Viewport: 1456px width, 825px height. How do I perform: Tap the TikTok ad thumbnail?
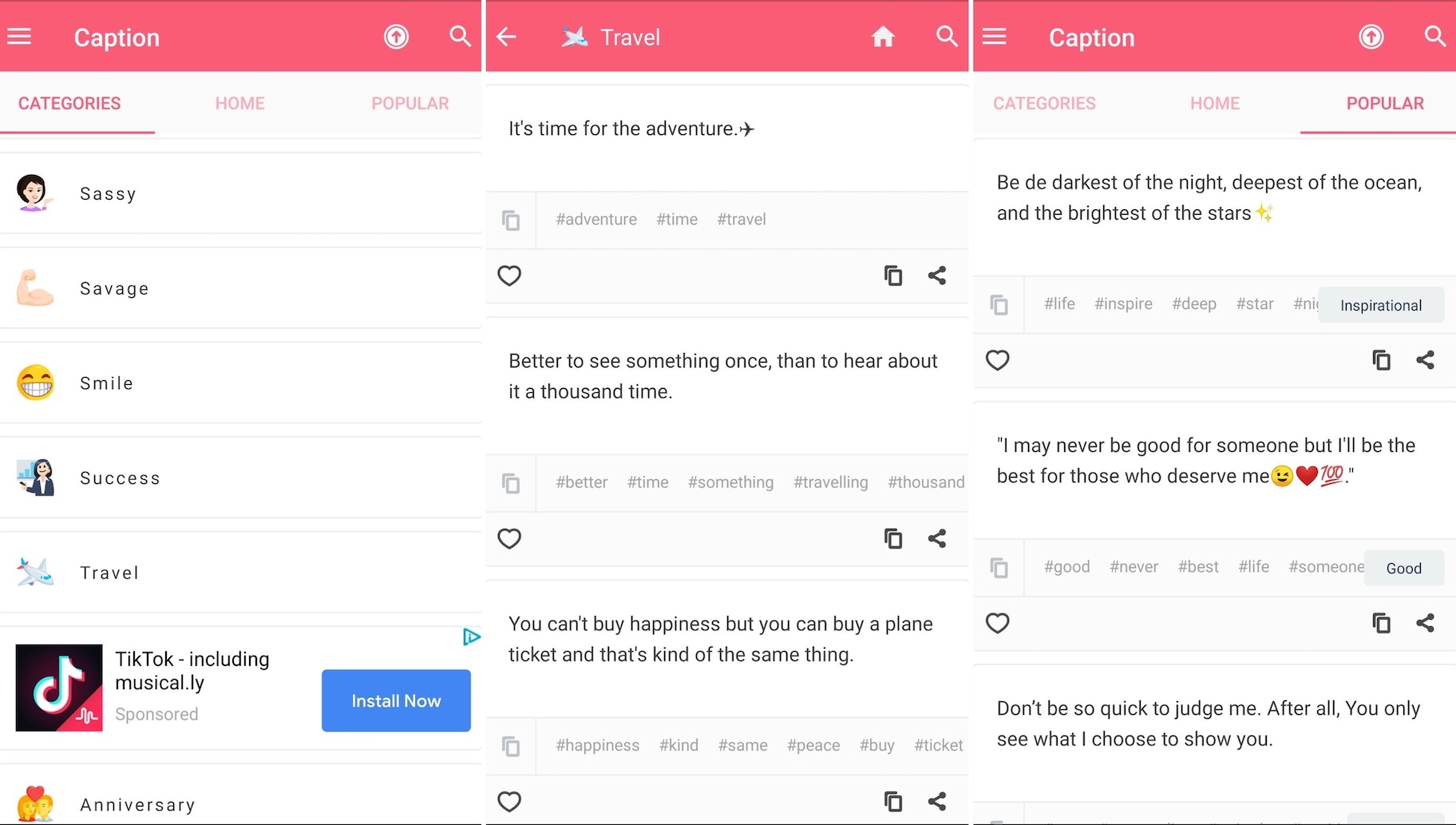(59, 688)
